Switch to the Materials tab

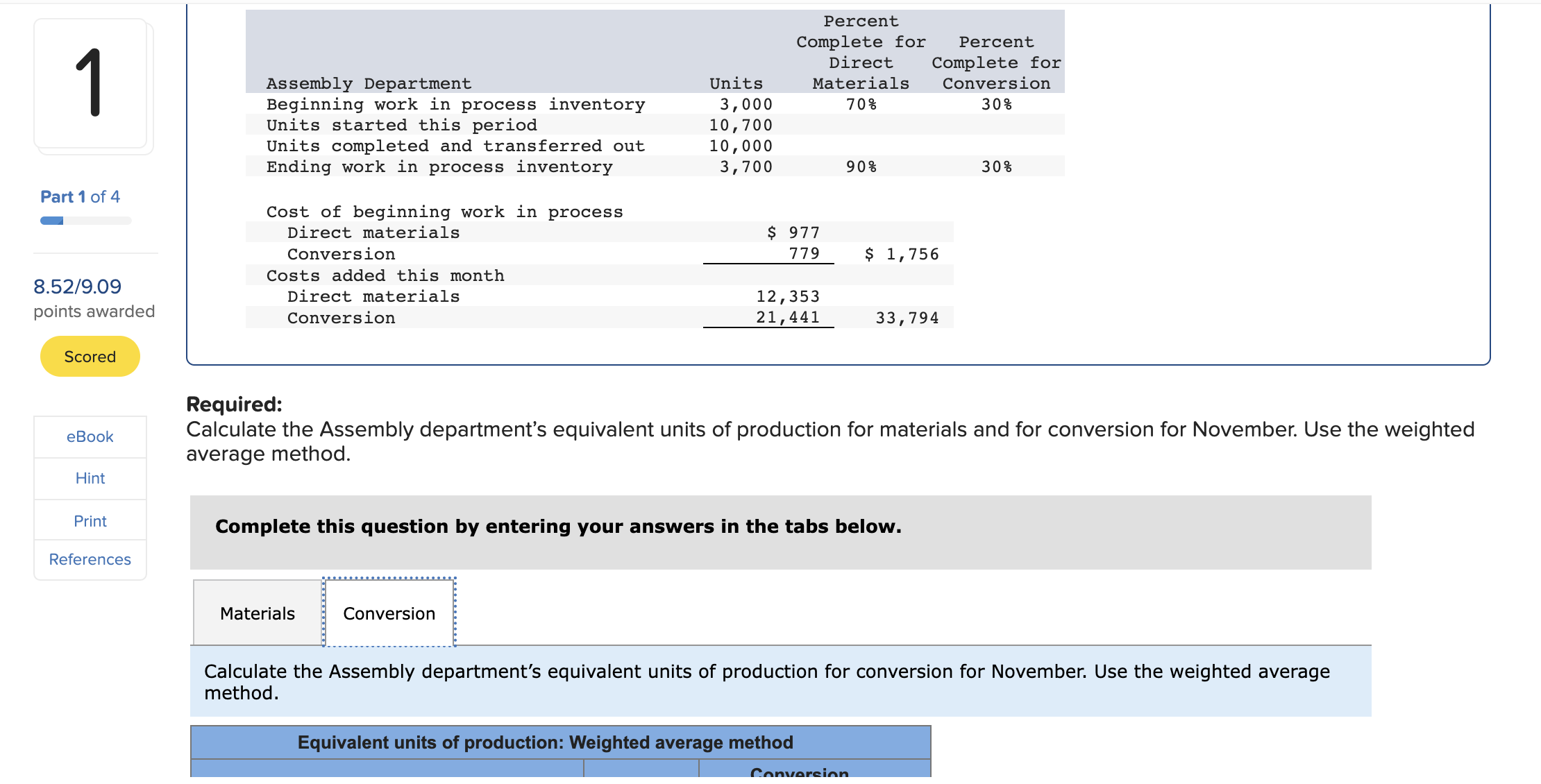[x=257, y=613]
